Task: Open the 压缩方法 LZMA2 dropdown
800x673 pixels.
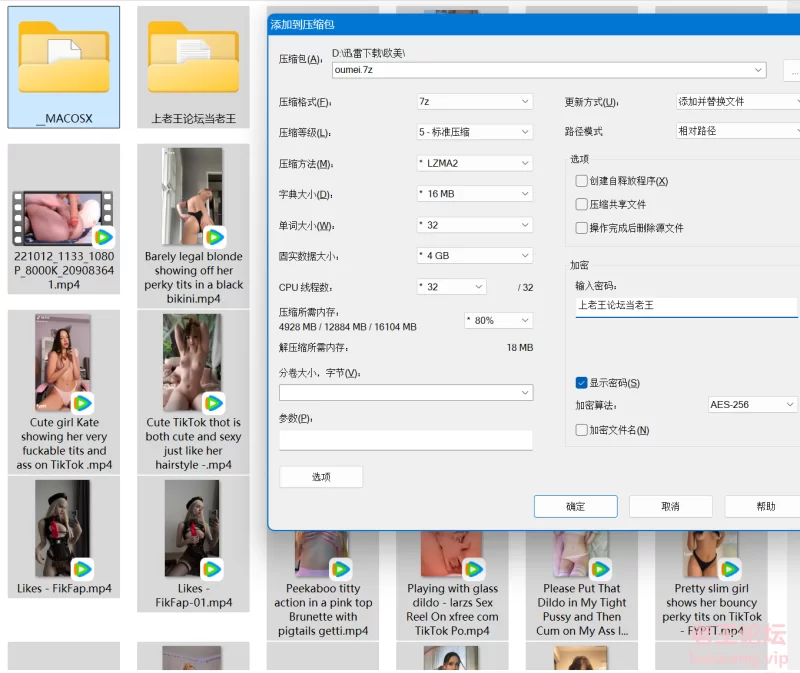Action: (x=474, y=163)
